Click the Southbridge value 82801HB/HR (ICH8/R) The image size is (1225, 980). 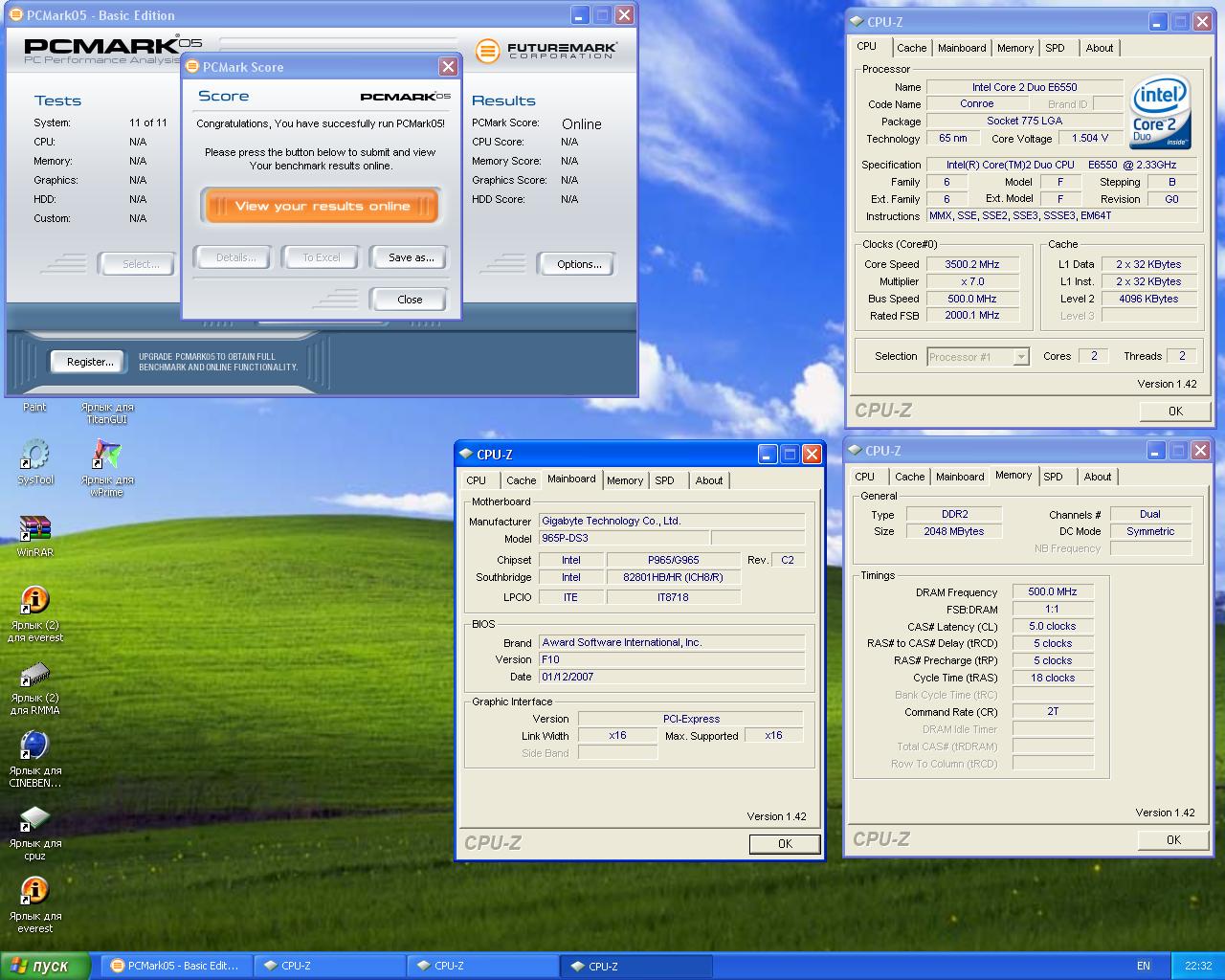[x=674, y=577]
